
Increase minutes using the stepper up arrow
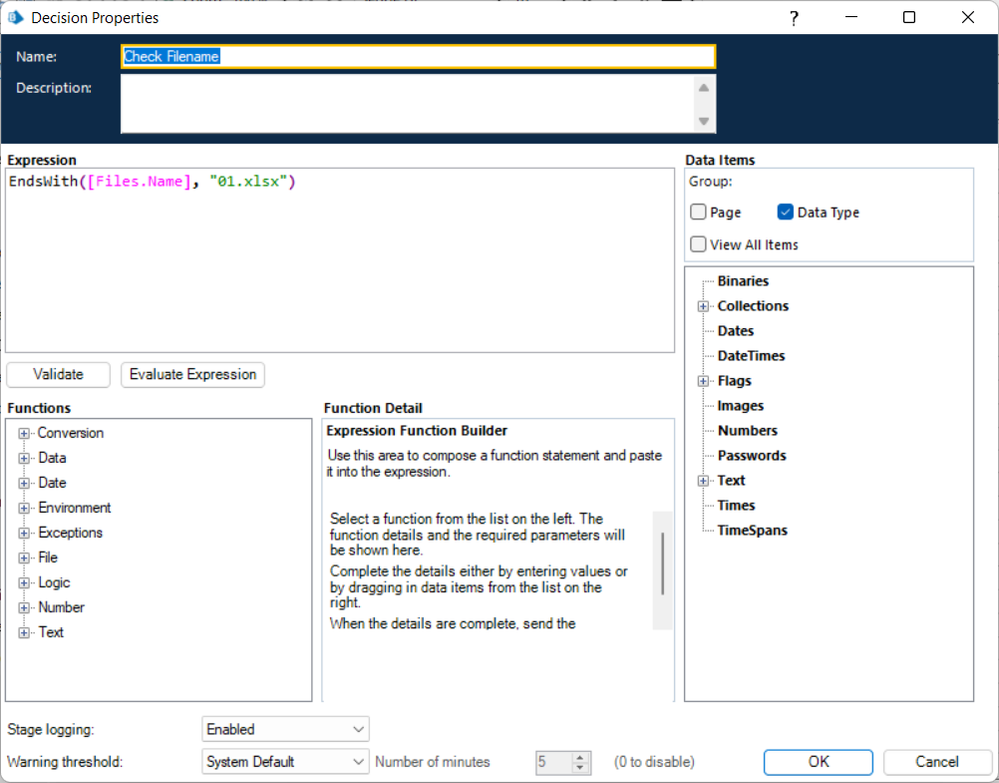(581, 757)
